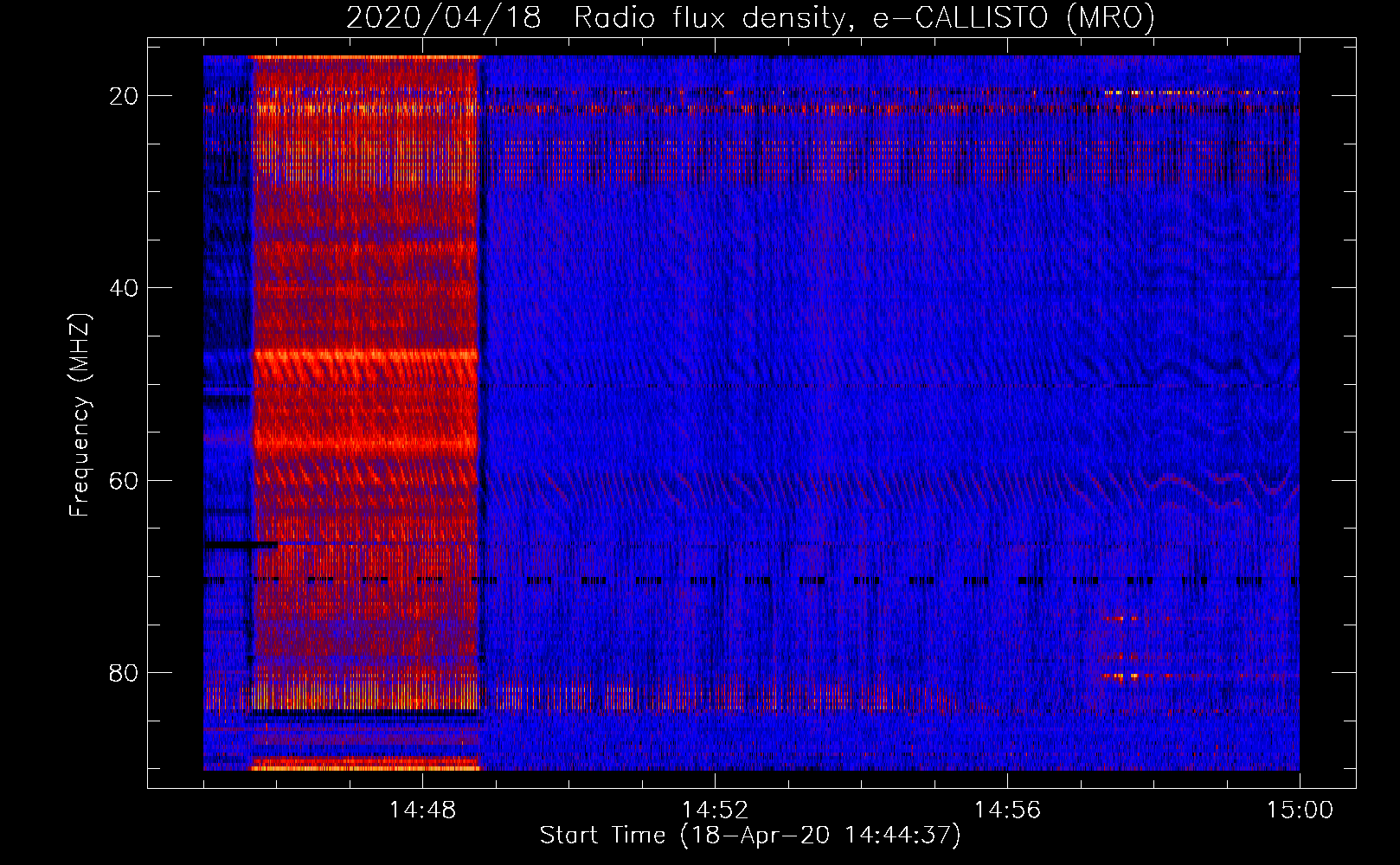Click the 14:48 time tick label
Viewport: 1400px width, 865px height.
coord(422,811)
